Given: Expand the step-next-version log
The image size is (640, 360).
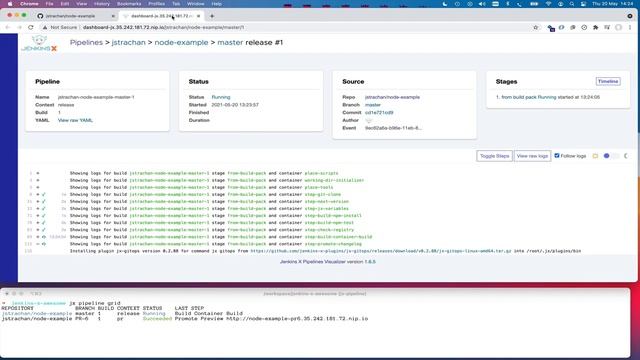Looking at the screenshot, I should click(38, 202).
